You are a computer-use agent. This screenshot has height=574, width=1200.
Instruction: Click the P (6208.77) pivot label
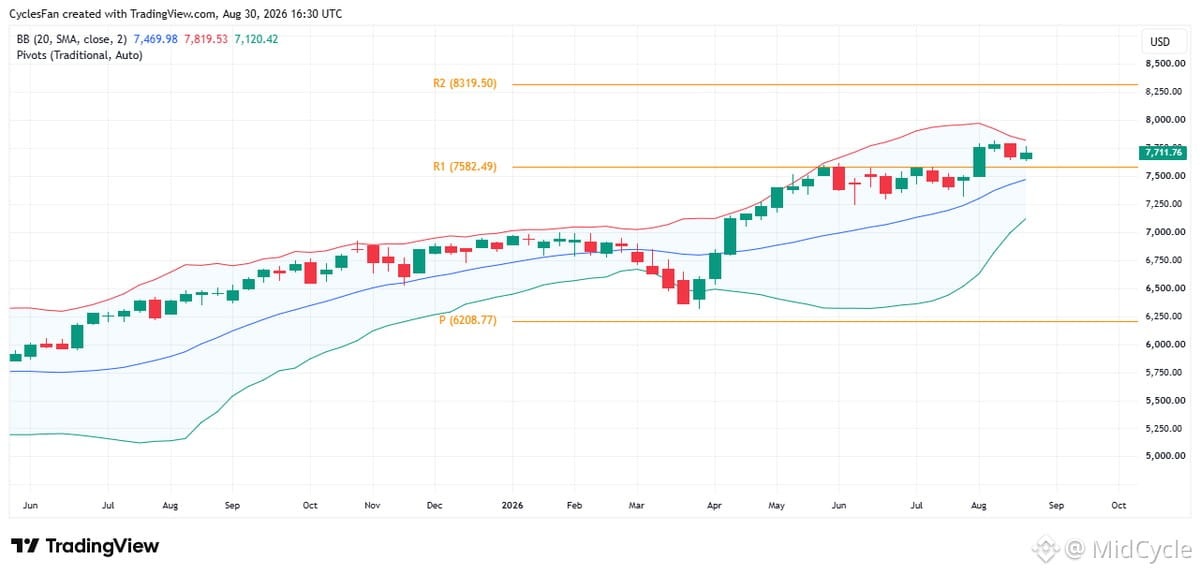pyautogui.click(x=468, y=321)
